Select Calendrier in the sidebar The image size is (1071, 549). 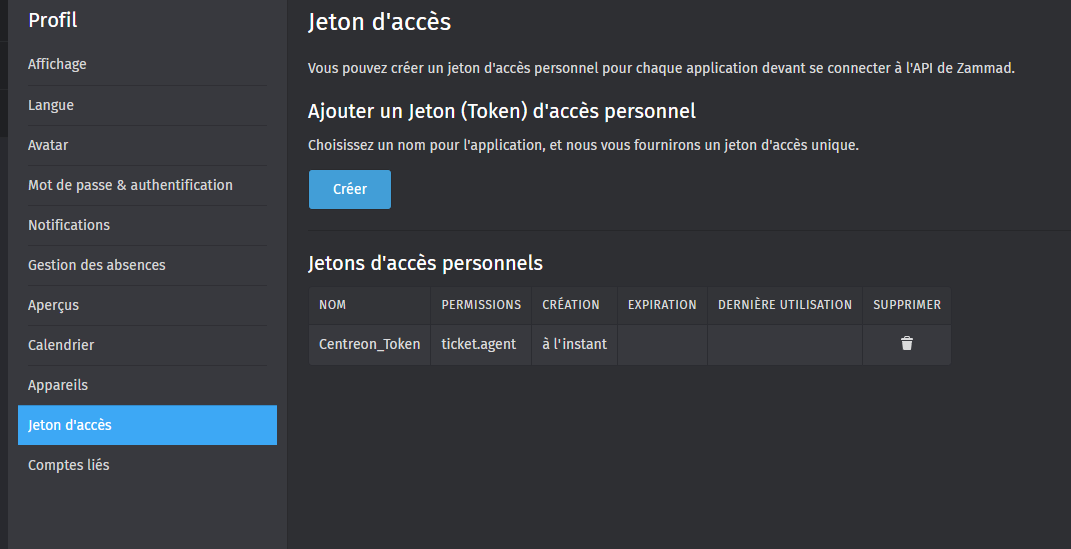pyautogui.click(x=61, y=345)
